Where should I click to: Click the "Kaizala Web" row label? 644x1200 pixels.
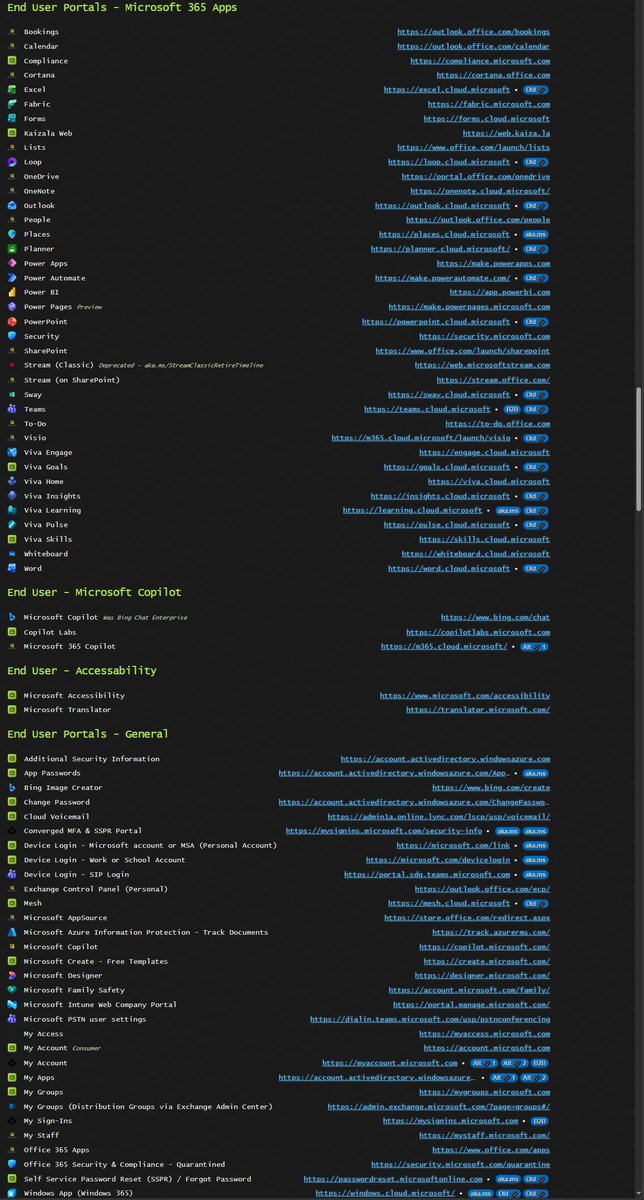click(48, 133)
